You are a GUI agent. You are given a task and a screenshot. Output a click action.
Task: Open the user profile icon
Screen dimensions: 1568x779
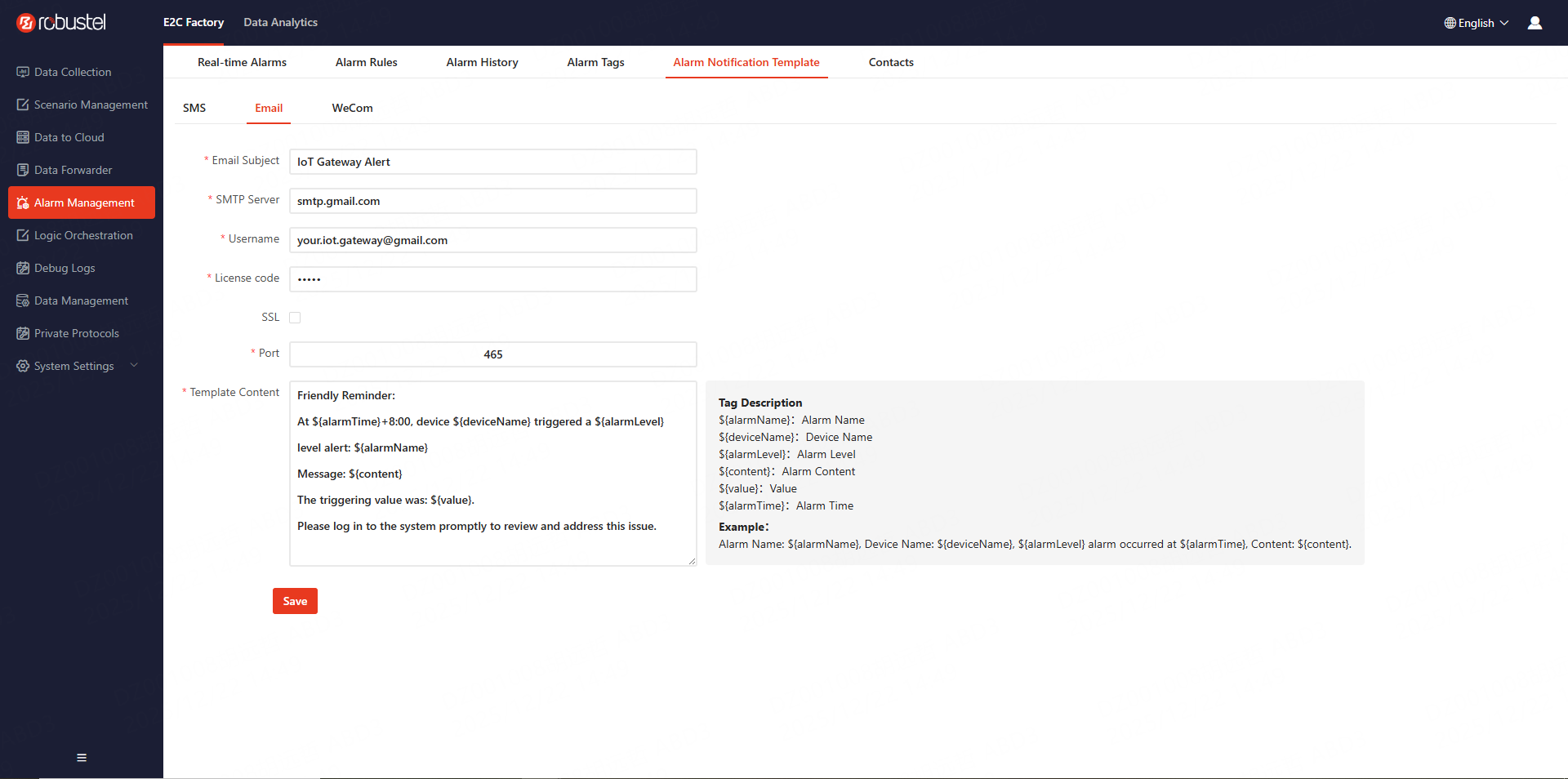tap(1535, 23)
